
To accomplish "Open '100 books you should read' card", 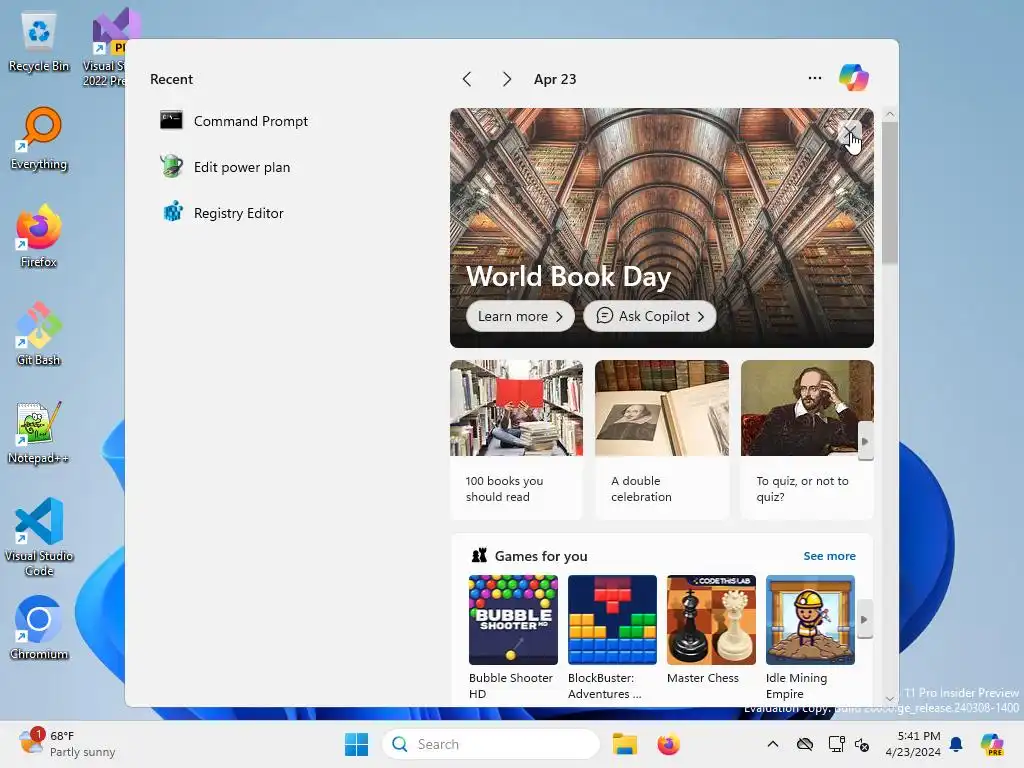I will click(516, 440).
